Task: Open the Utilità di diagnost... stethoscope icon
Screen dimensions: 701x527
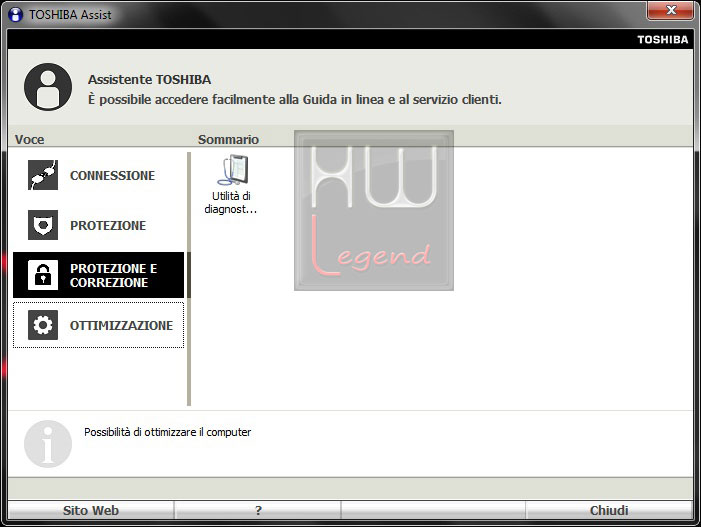Action: 233,170
